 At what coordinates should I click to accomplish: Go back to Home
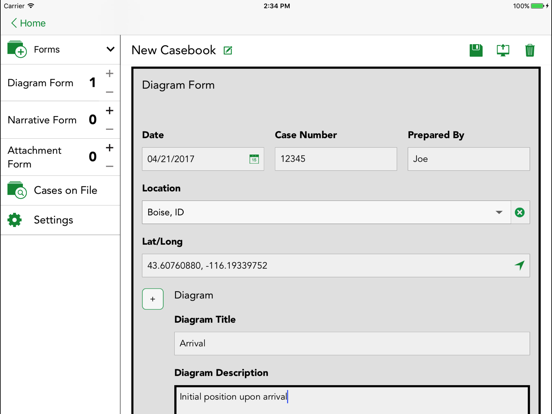[28, 23]
